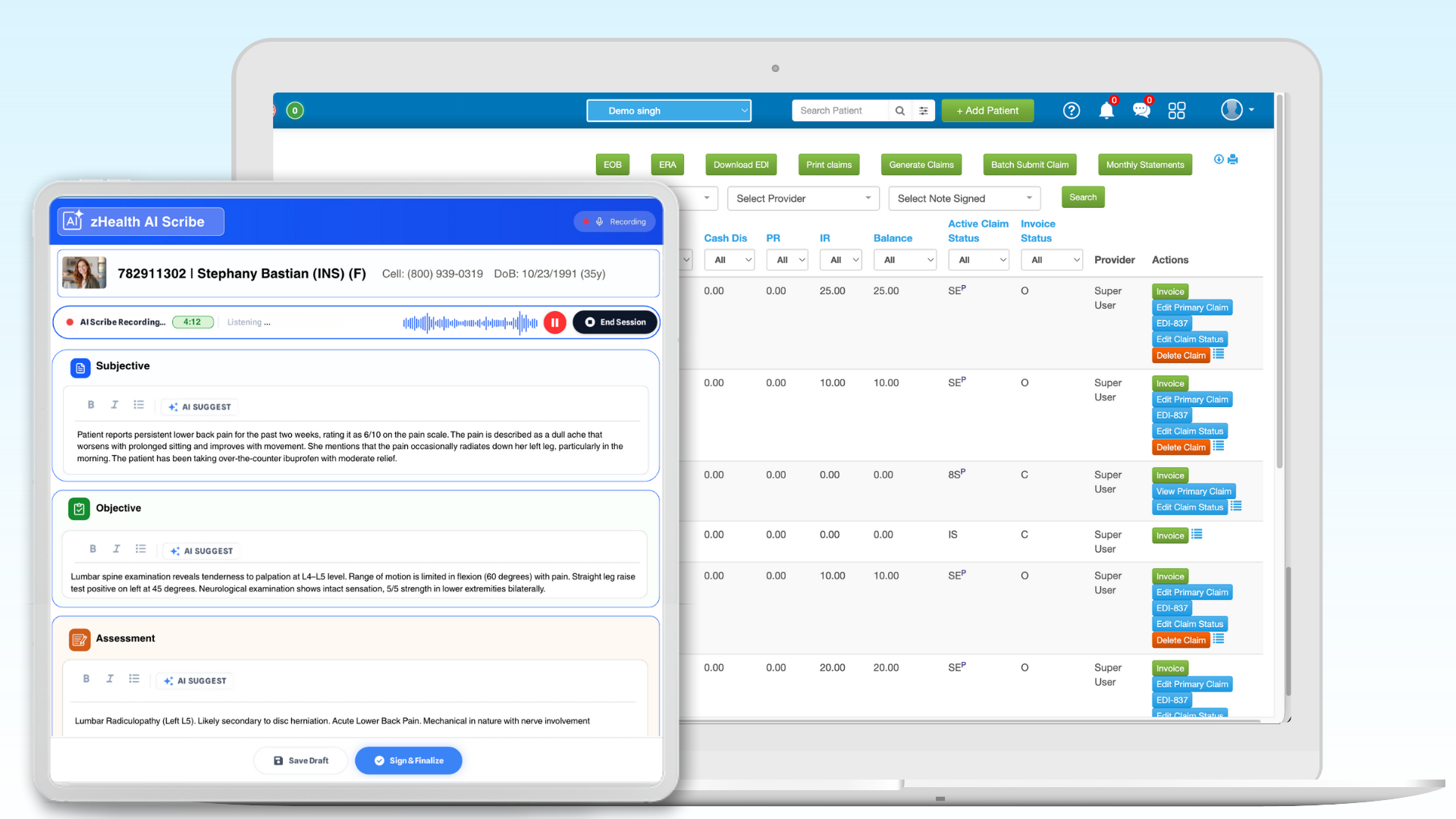Image resolution: width=1456 pixels, height=819 pixels.
Task: Click the End Session button
Action: coord(615,322)
